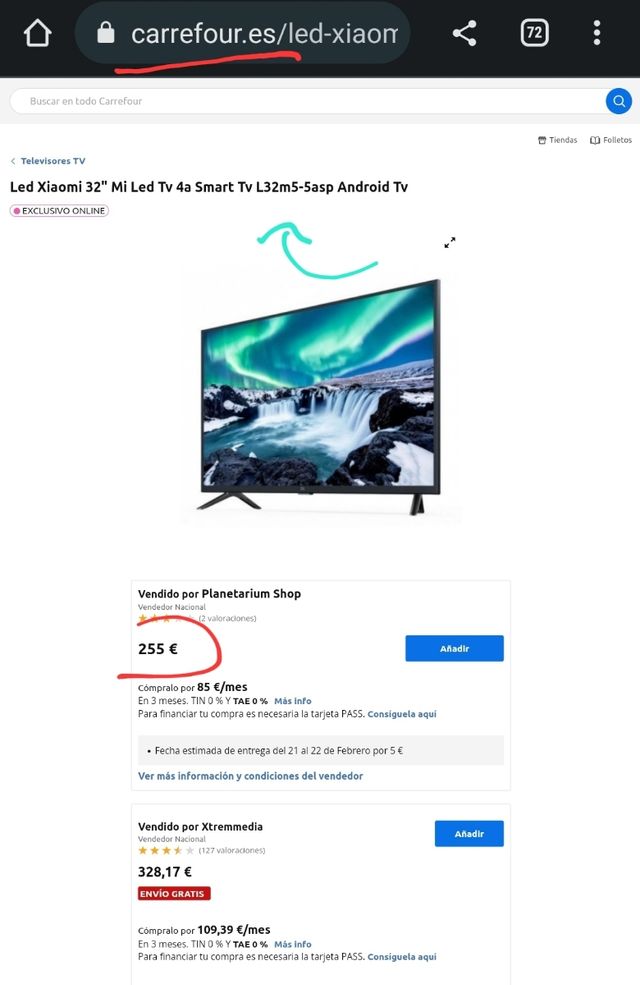Open the browser three-dot menu
640x985 pixels.
pyautogui.click(x=597, y=33)
